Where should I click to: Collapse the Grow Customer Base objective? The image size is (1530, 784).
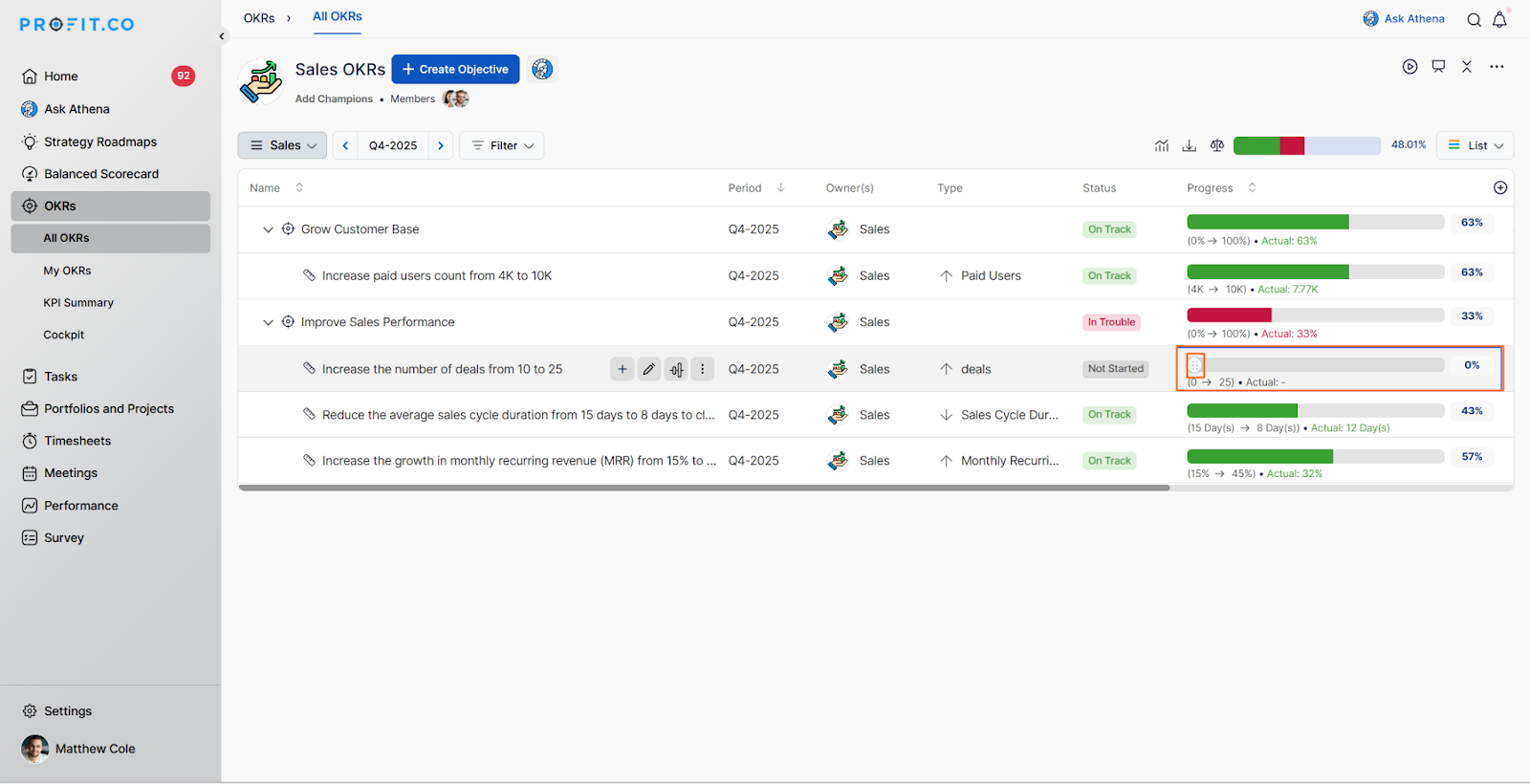pos(268,229)
